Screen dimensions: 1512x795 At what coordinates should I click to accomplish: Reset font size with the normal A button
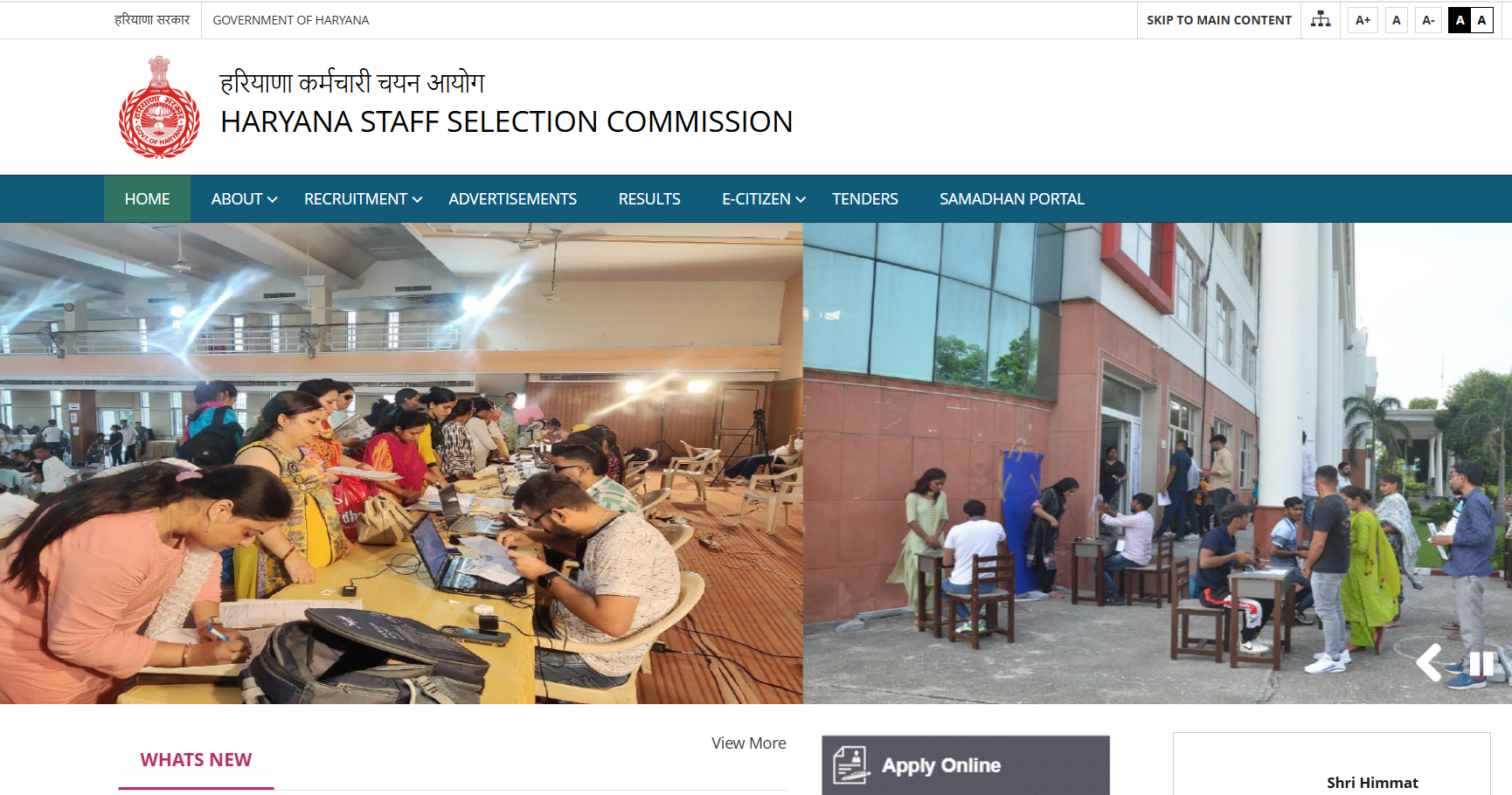click(1397, 20)
